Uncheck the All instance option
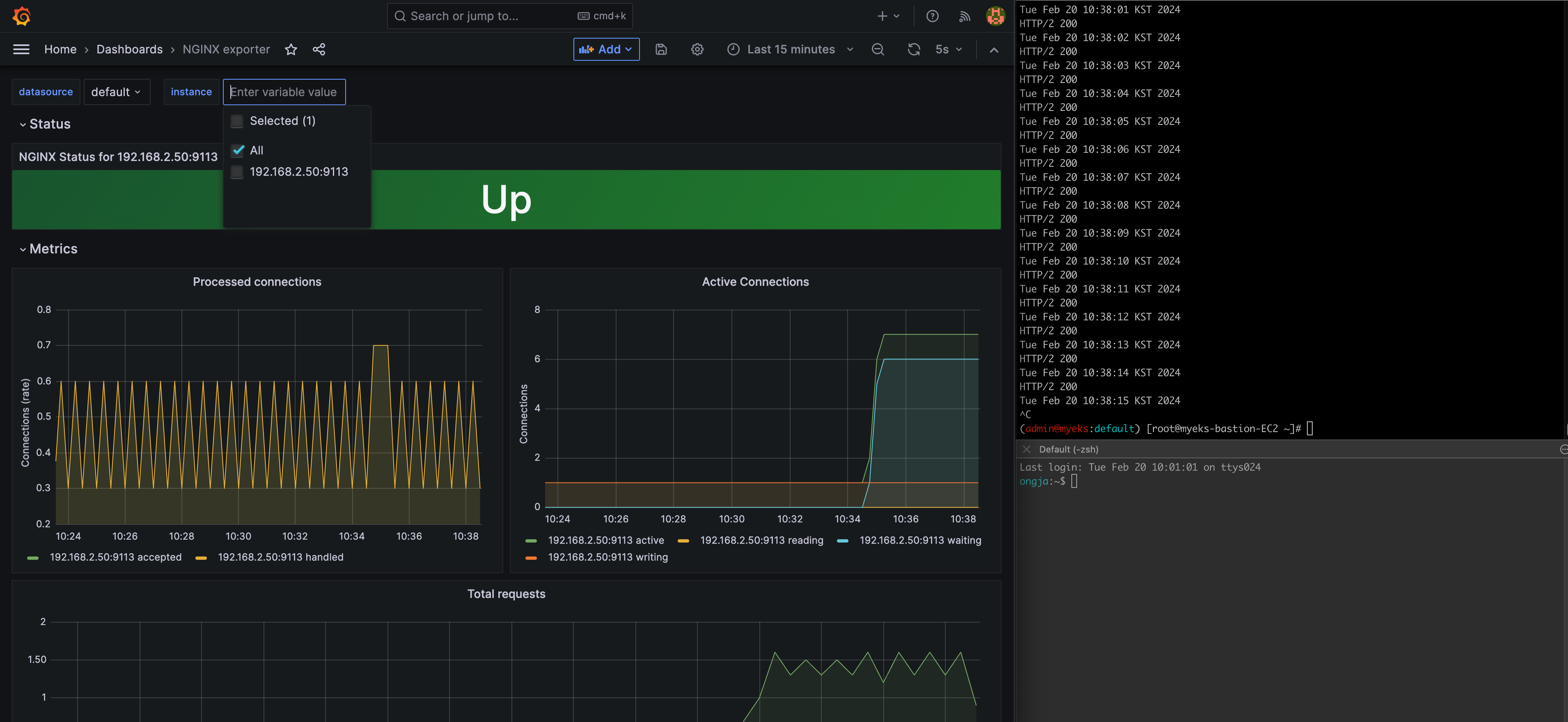 (238, 150)
